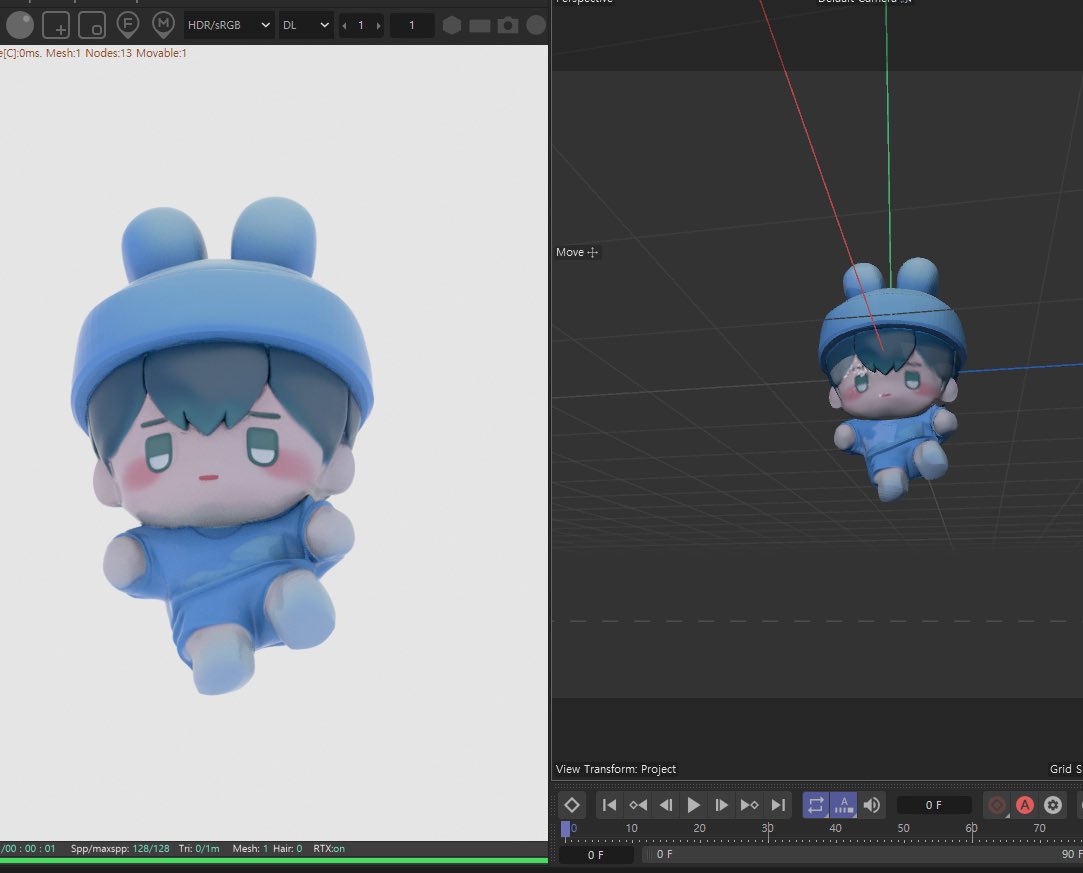The height and width of the screenshot is (873, 1083).
Task: Toggle the red autokeying (A) button
Action: 1025,805
